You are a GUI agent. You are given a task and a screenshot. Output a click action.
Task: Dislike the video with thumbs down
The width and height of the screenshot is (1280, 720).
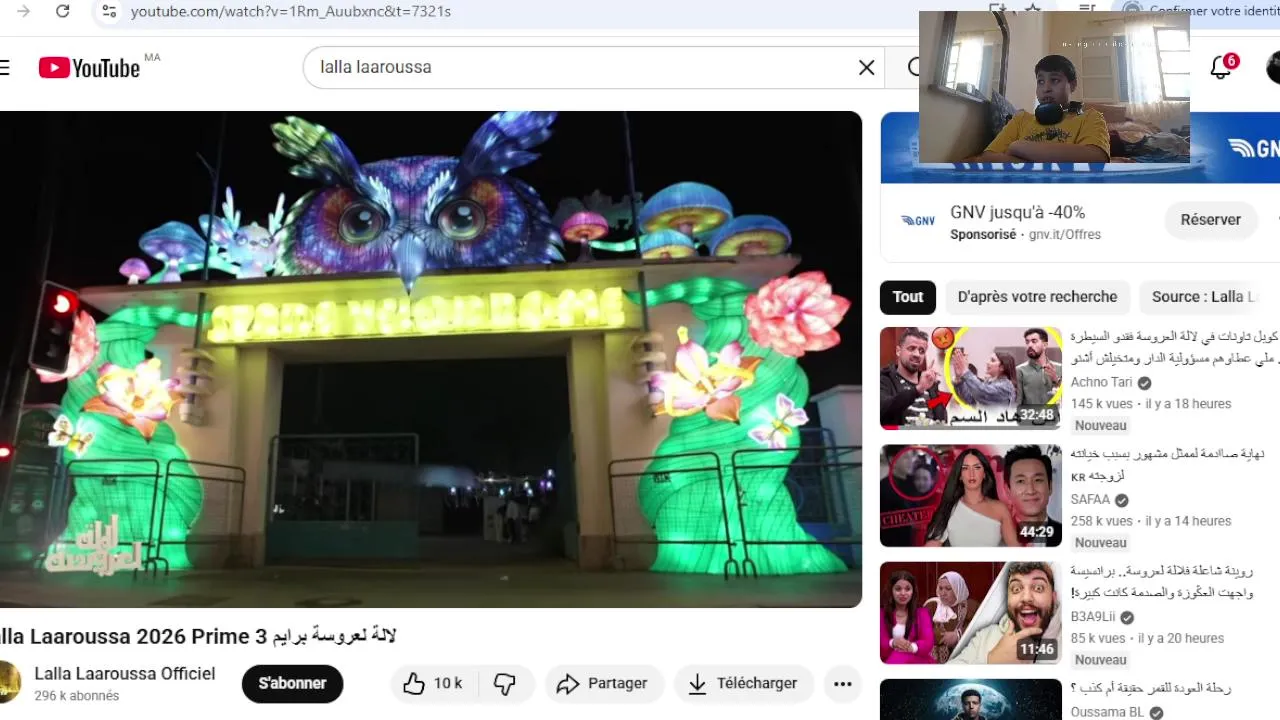click(x=505, y=684)
